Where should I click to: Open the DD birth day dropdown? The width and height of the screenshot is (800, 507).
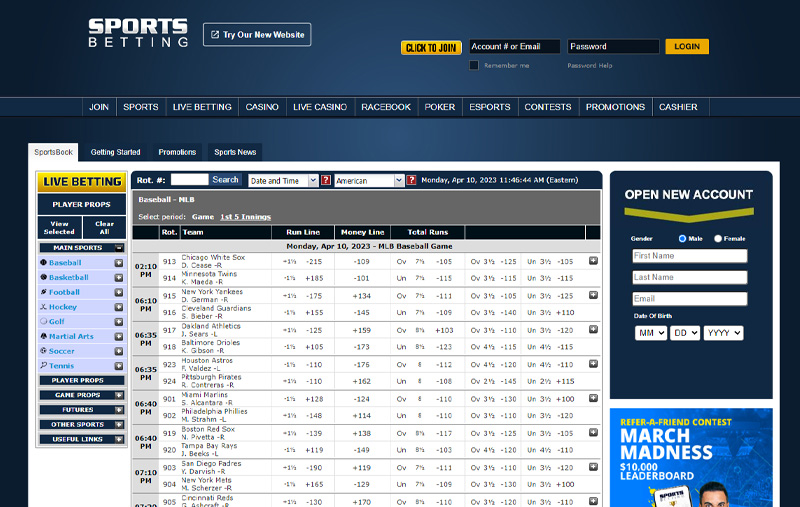685,333
